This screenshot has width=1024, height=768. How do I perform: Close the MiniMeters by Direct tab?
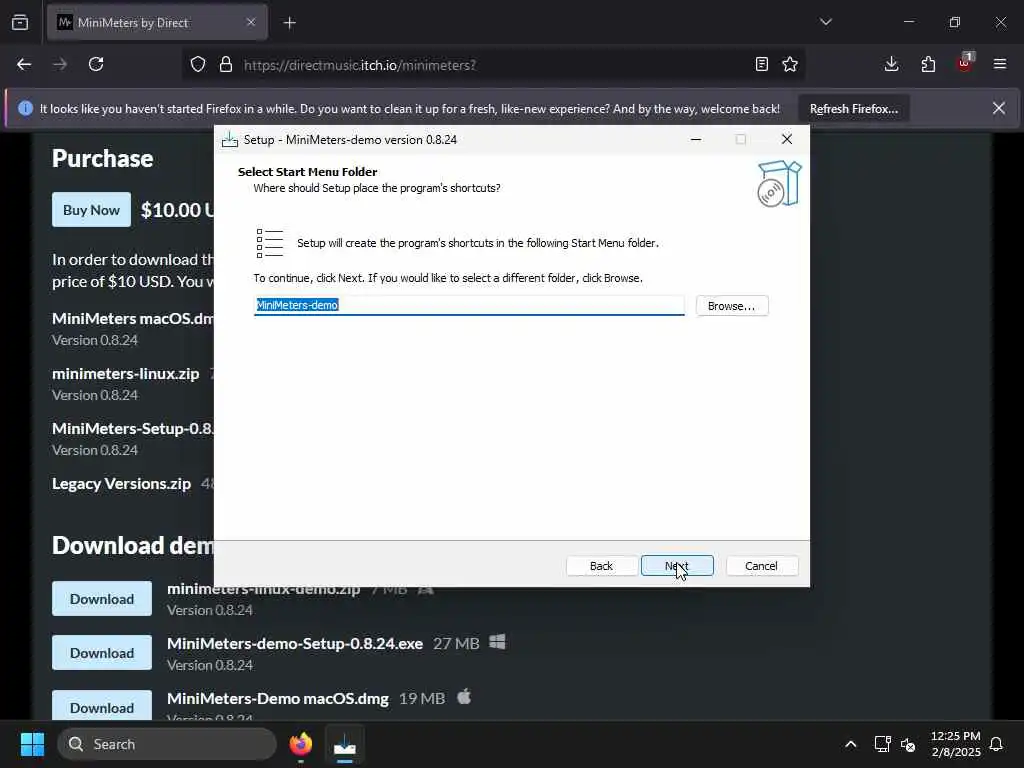pyautogui.click(x=251, y=22)
